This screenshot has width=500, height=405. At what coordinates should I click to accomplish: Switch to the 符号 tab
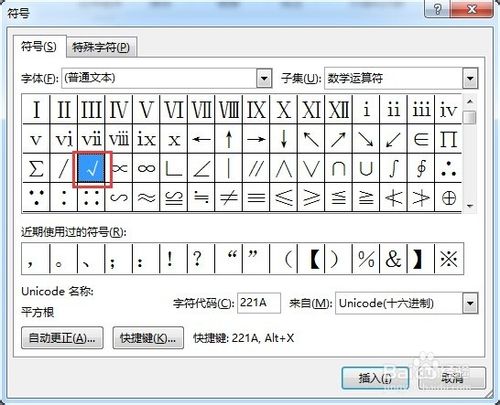click(x=39, y=46)
